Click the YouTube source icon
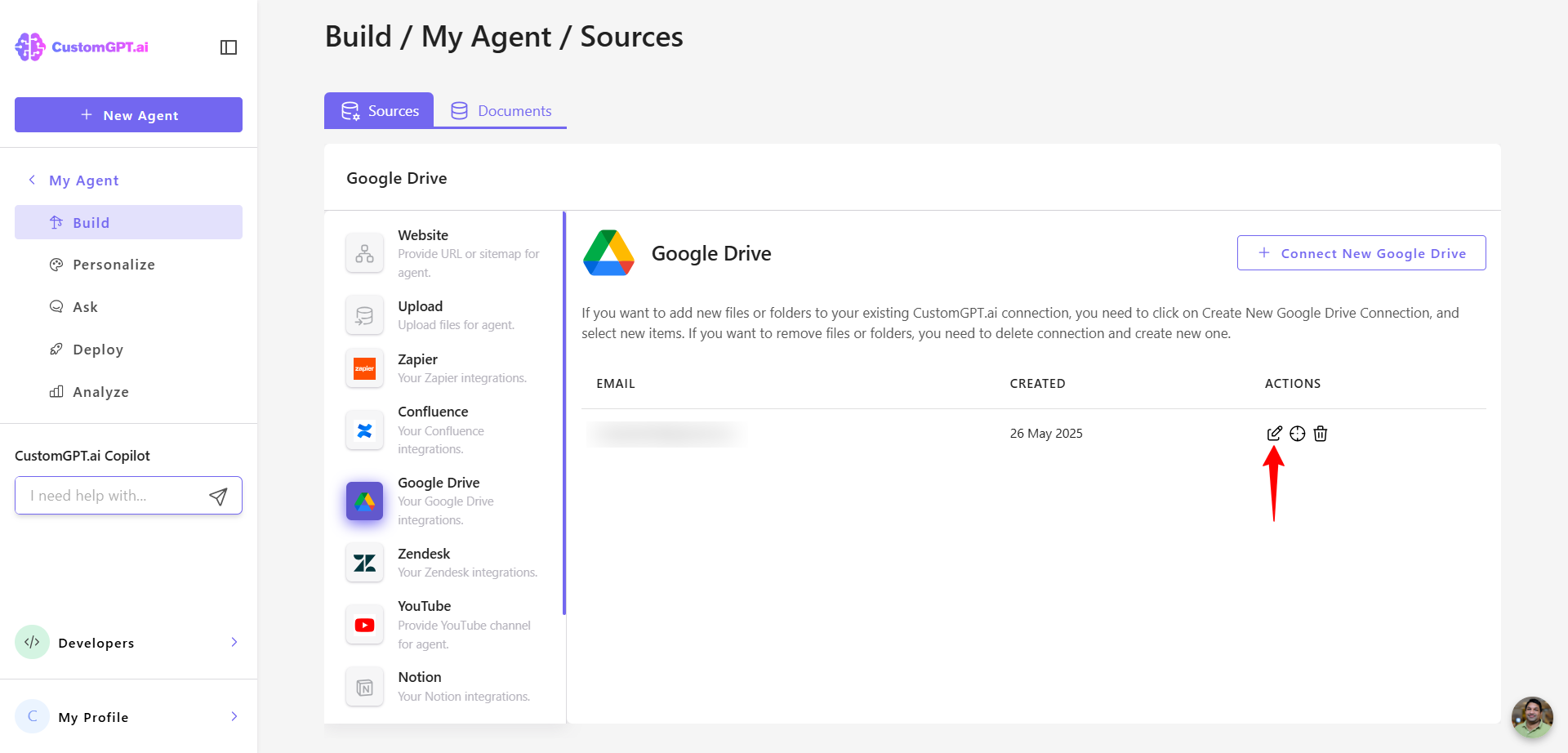Screen dimensions: 1568x753 tap(364, 625)
